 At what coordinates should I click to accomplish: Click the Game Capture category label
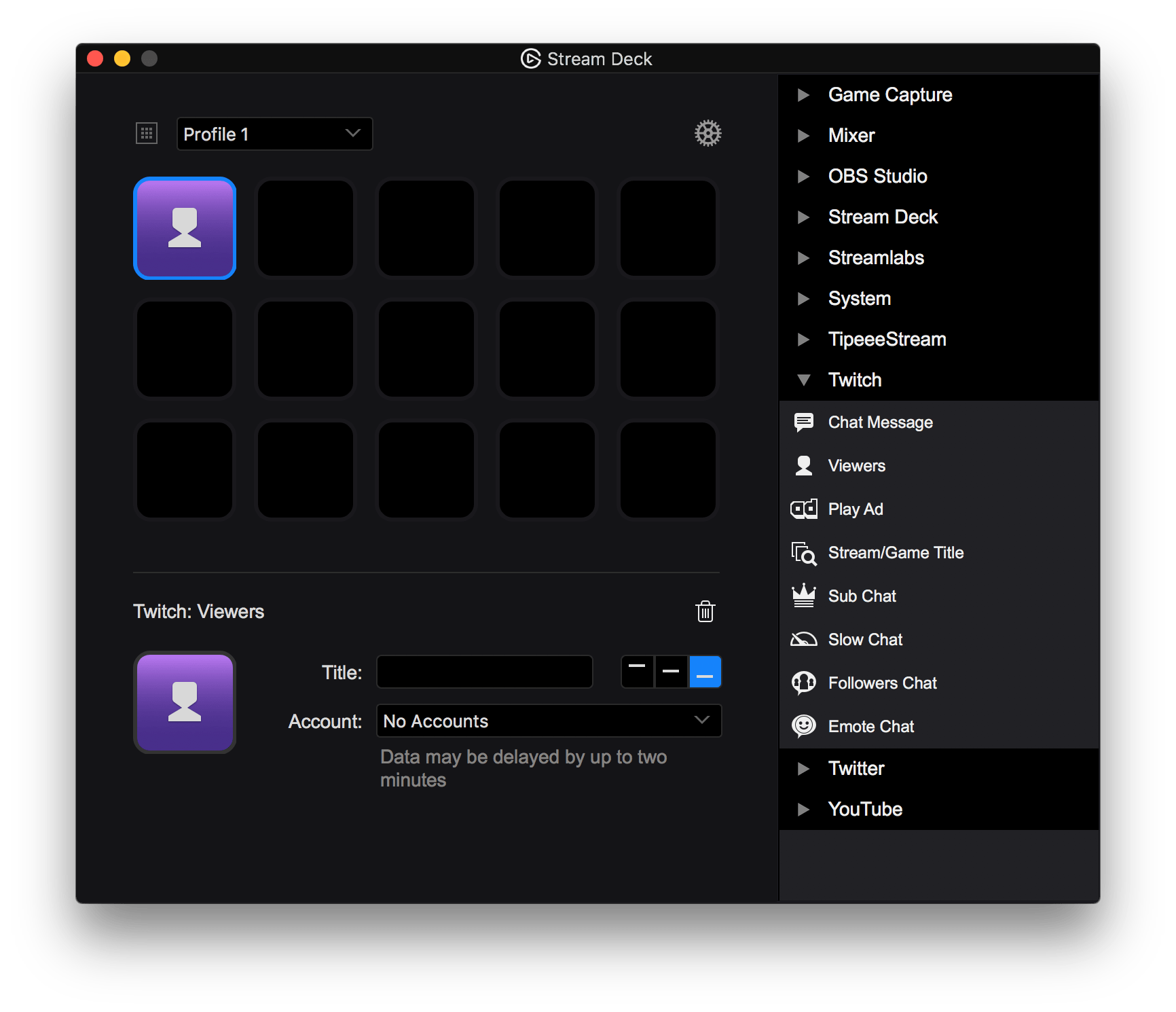coord(890,95)
